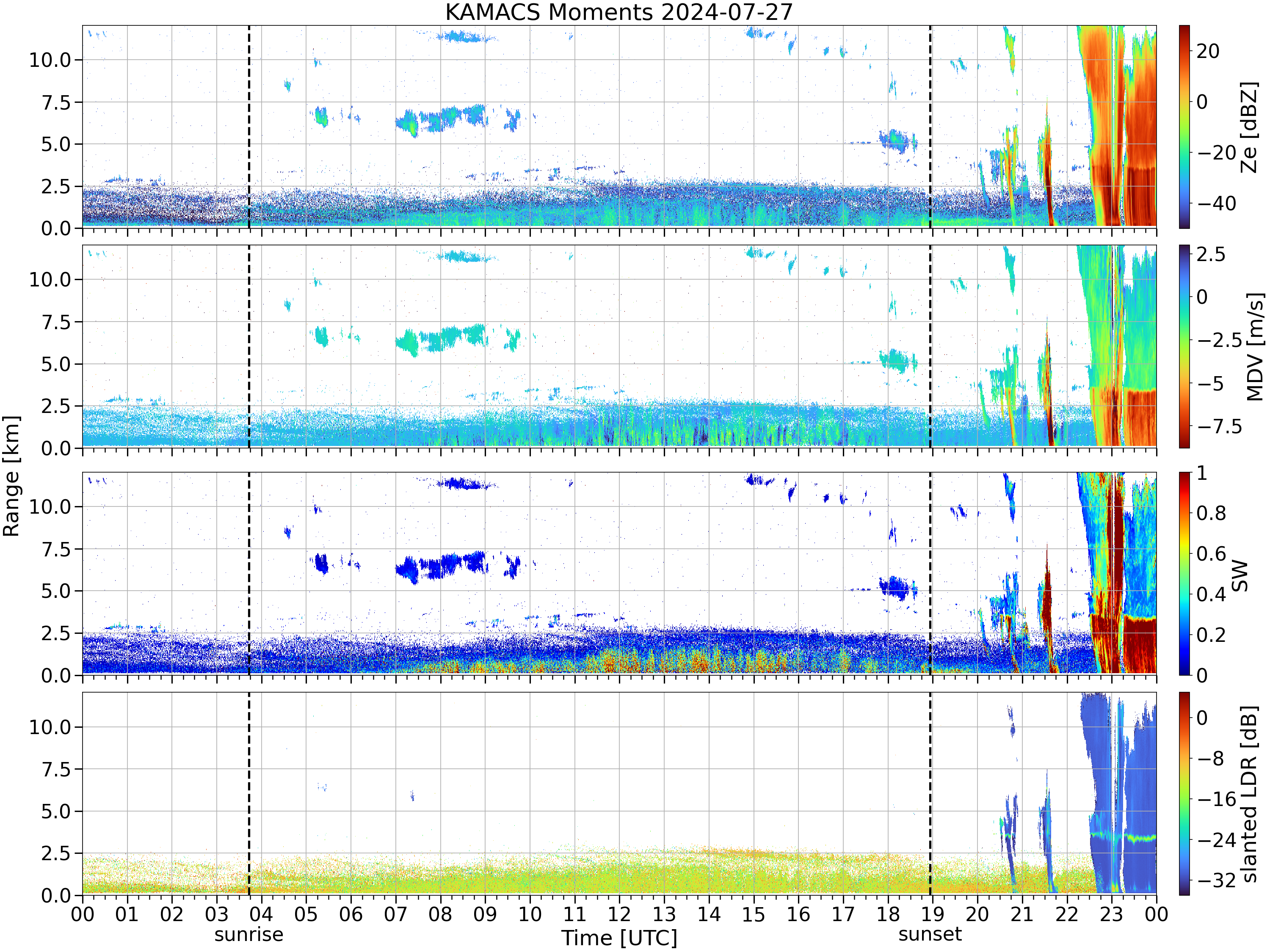Click the MDV [m/s] colorbar
The height and width of the screenshot is (952, 1270).
(1184, 346)
